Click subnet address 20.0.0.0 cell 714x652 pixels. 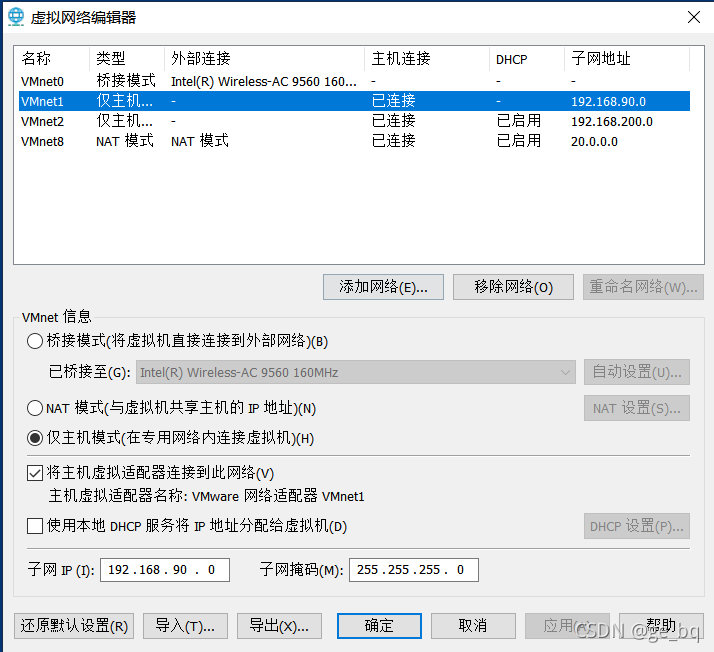[x=594, y=142]
